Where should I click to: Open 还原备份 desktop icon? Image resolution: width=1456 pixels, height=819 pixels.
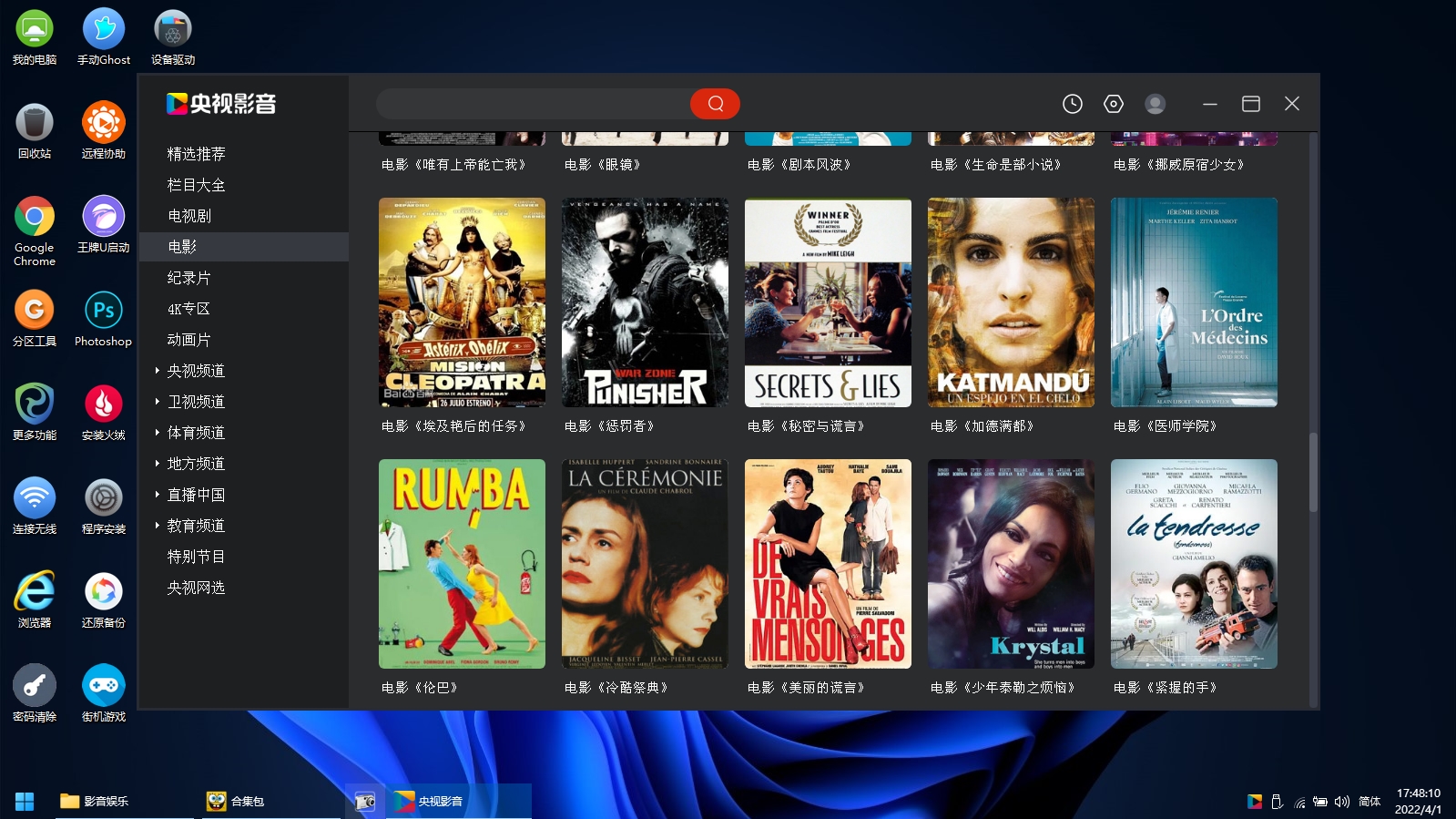(104, 600)
